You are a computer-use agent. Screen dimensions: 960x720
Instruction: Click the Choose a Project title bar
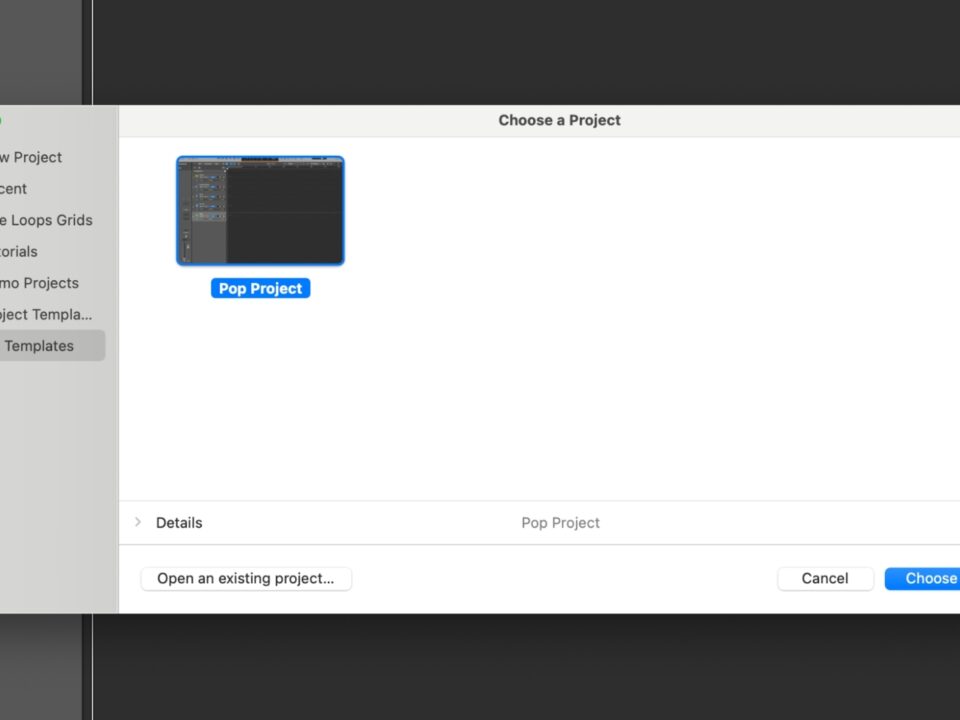click(559, 120)
